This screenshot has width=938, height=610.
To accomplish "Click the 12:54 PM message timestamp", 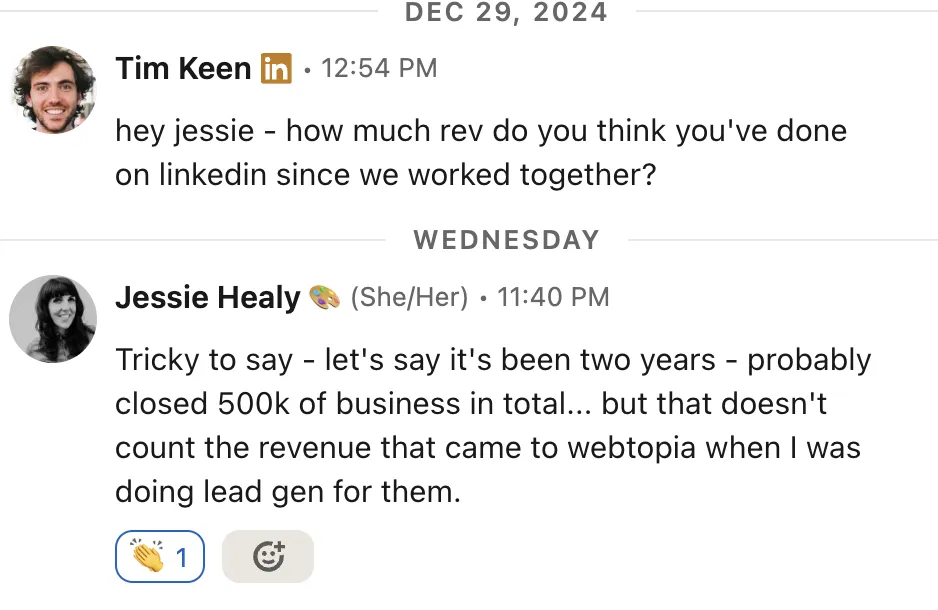I will point(379,69).
